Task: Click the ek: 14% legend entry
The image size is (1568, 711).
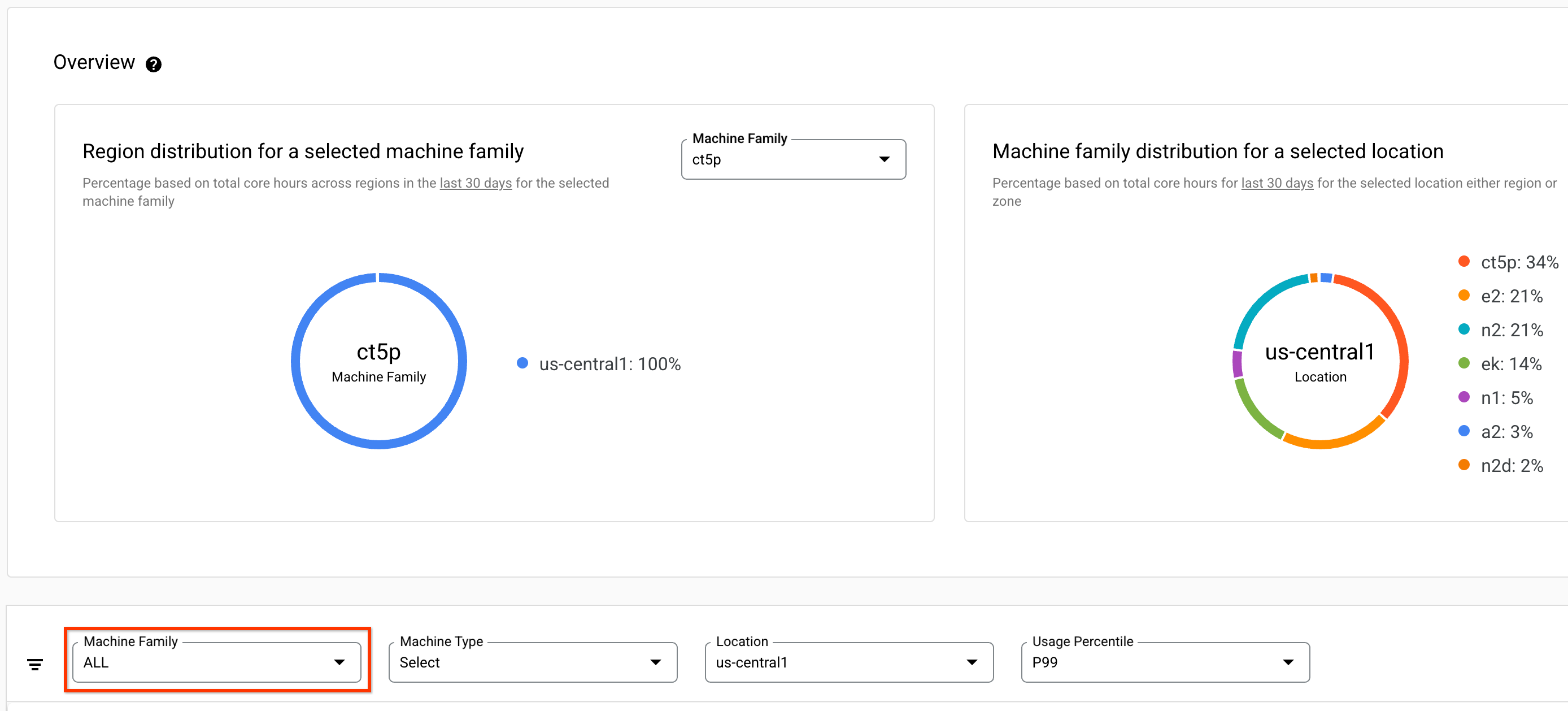Action: coord(1512,364)
